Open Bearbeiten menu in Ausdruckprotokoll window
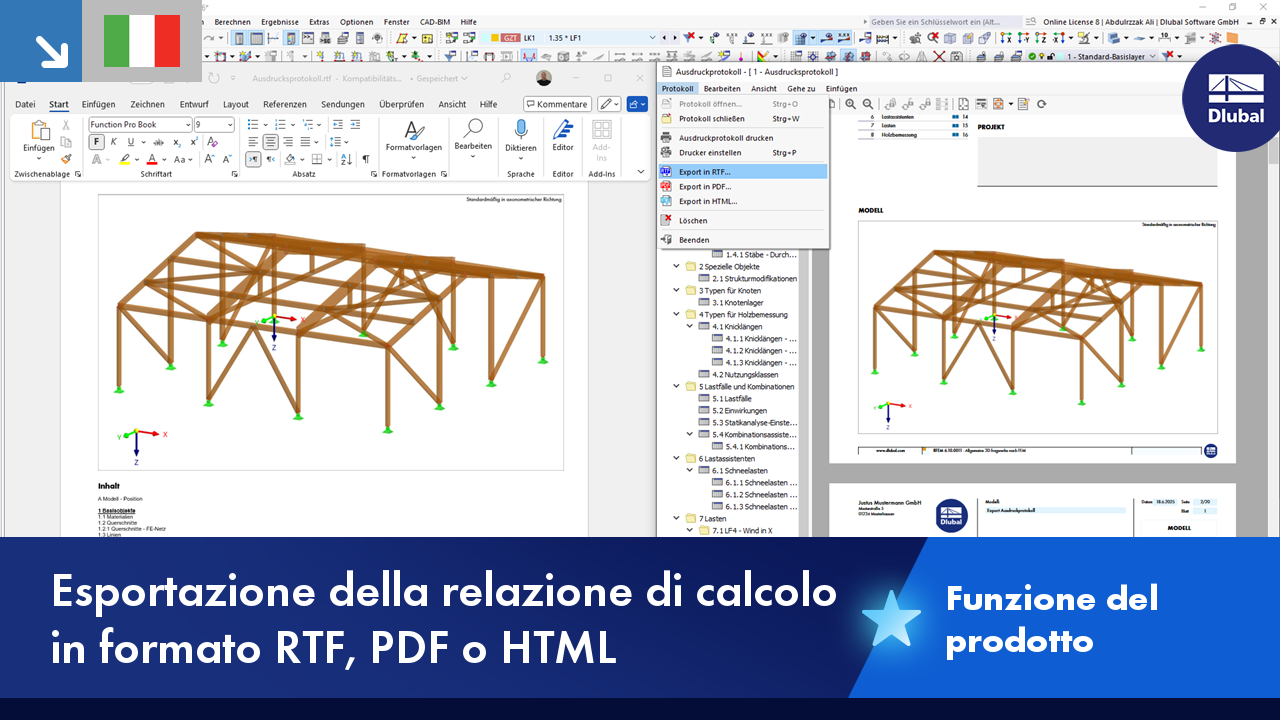1280x720 pixels. (721, 89)
